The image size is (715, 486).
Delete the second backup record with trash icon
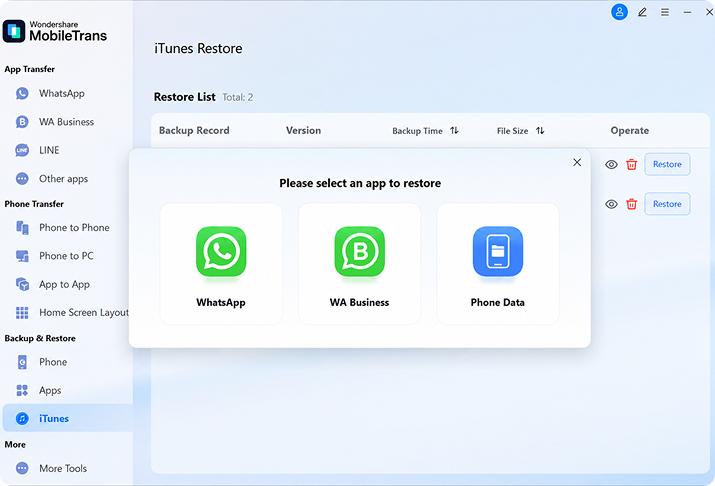[631, 204]
